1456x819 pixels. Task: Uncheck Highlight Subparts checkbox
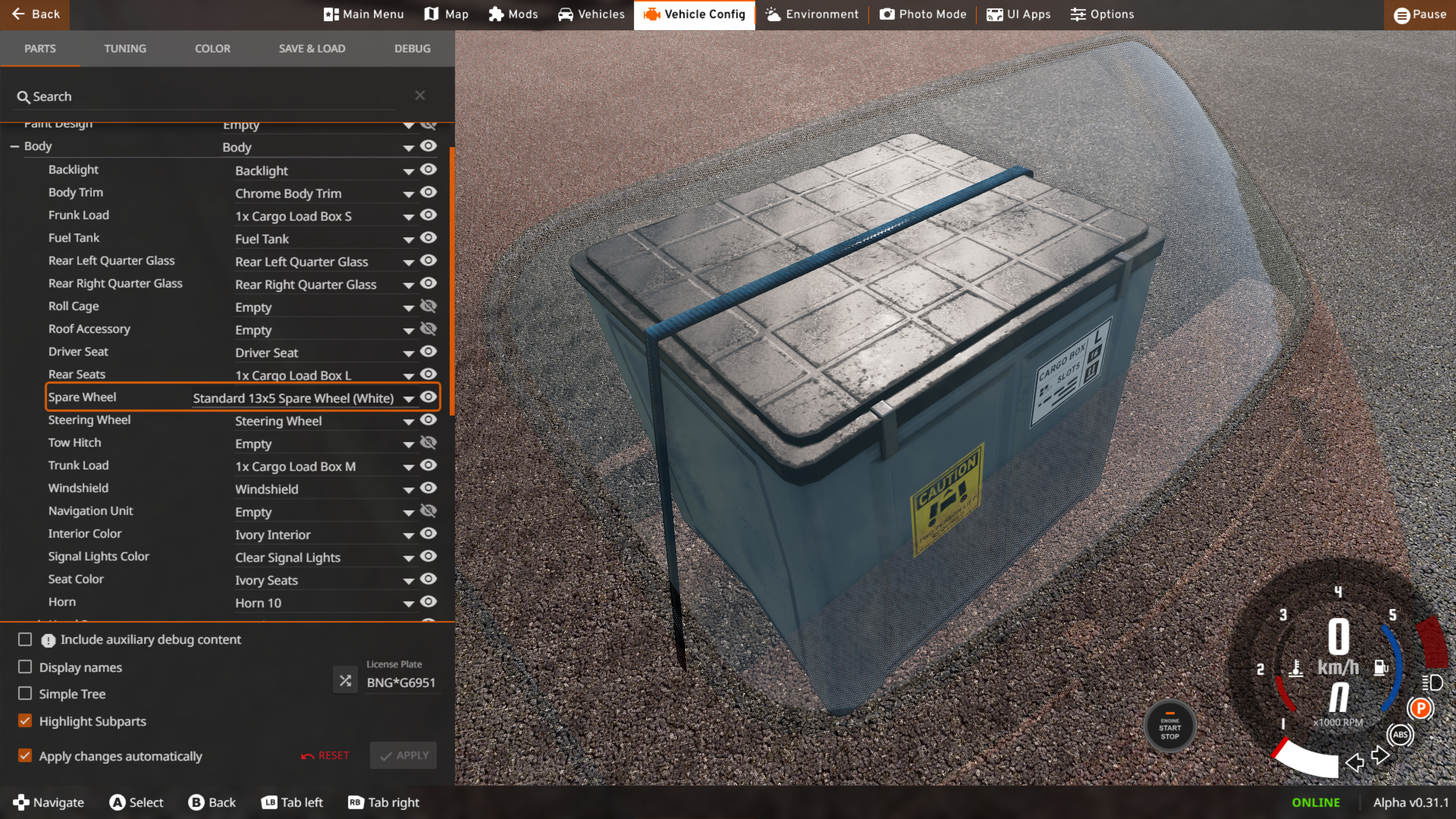pyautogui.click(x=25, y=721)
